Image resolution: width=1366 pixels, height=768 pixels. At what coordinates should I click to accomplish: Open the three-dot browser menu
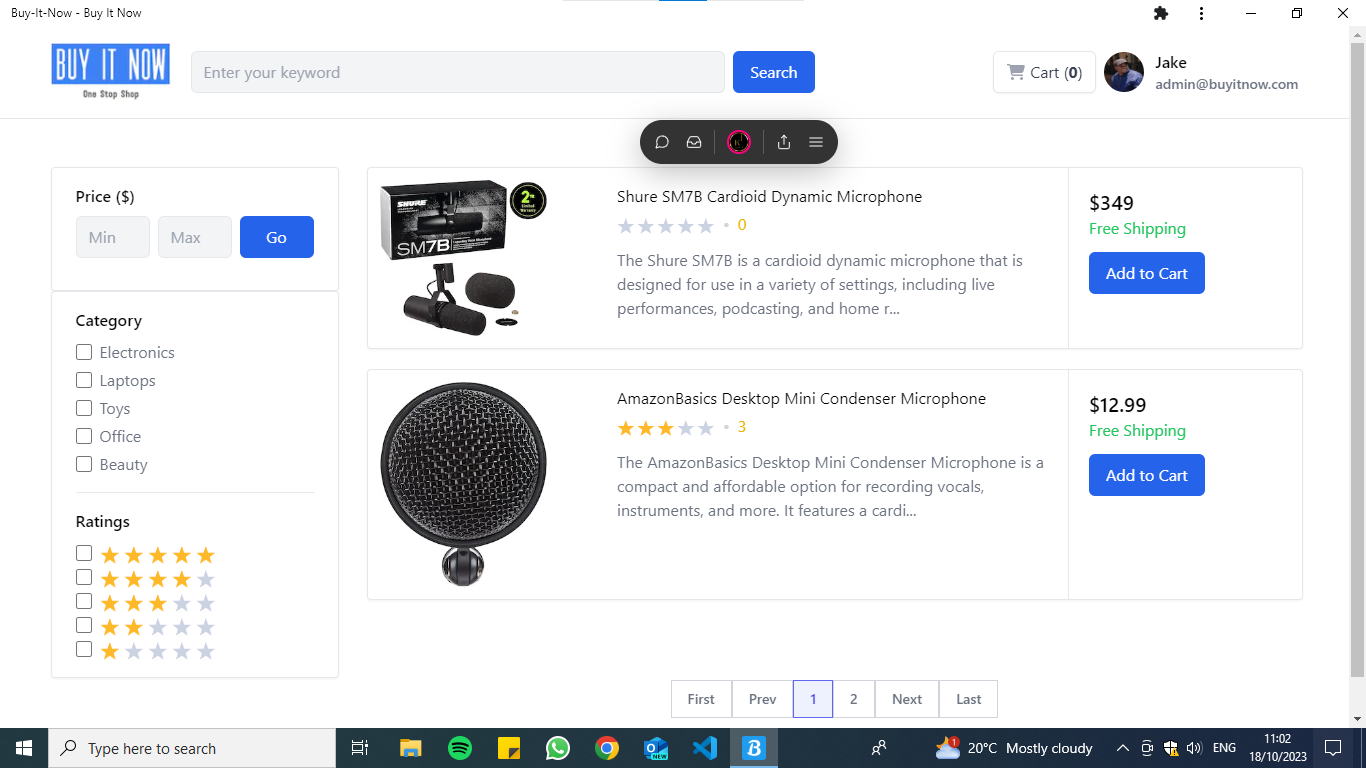(1201, 13)
